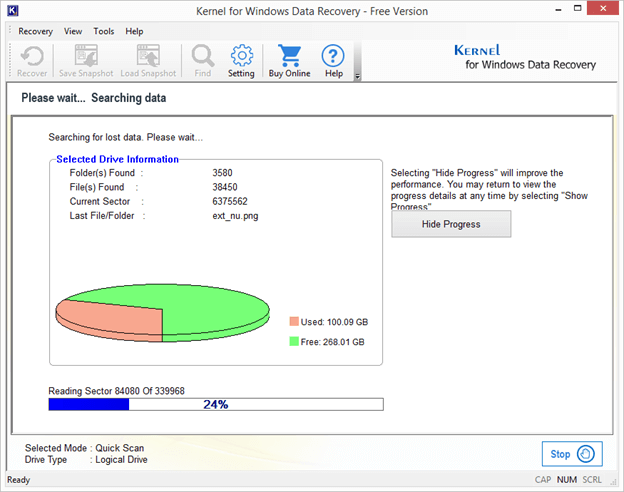Click the Reading Sector 84080 Of 339968 text

tap(116, 391)
